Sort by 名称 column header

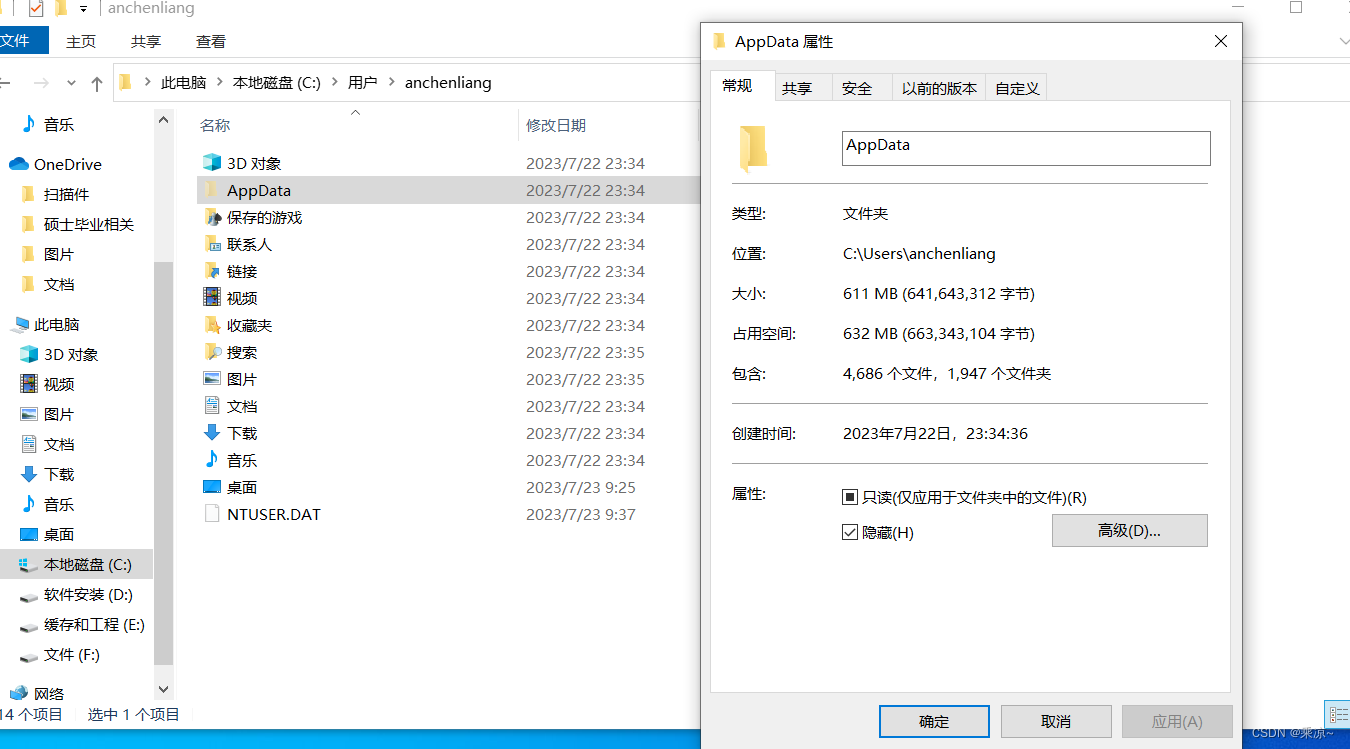[215, 125]
